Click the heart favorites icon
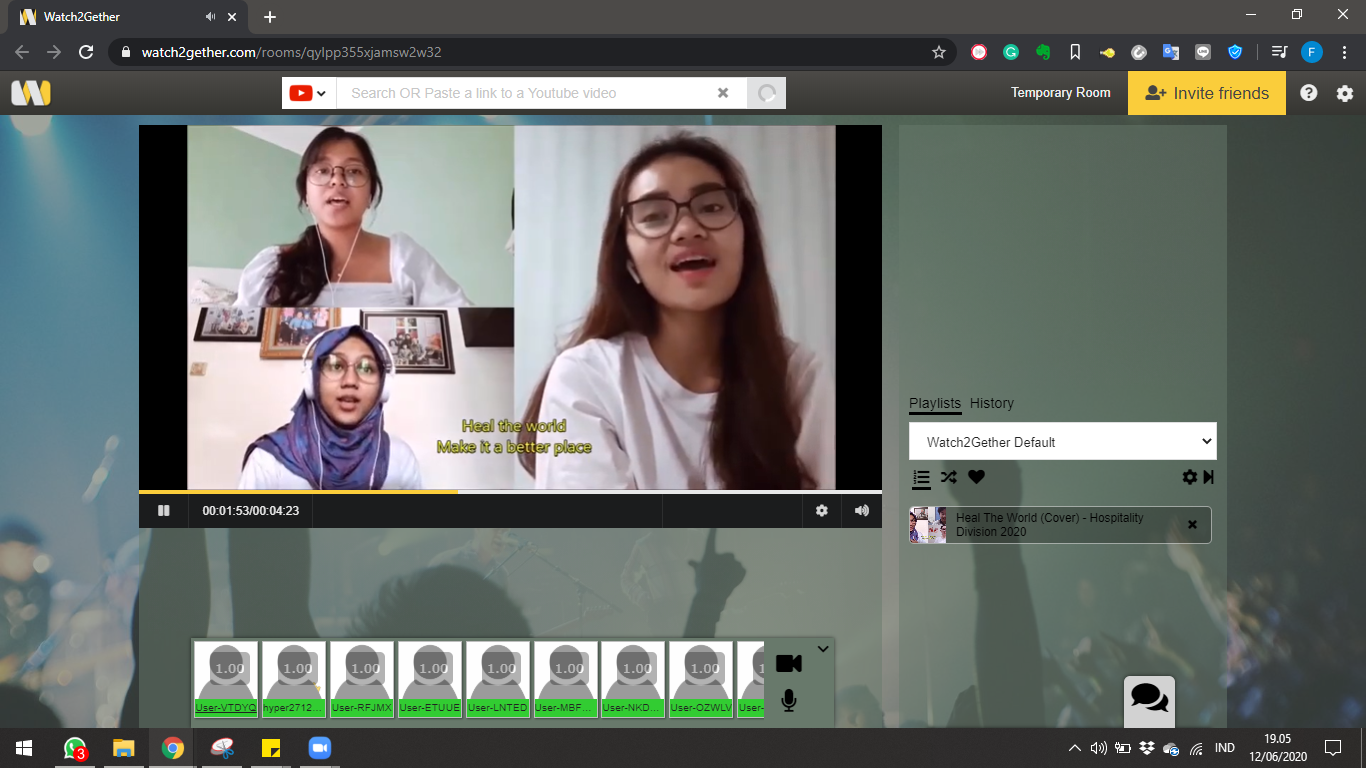 click(976, 477)
